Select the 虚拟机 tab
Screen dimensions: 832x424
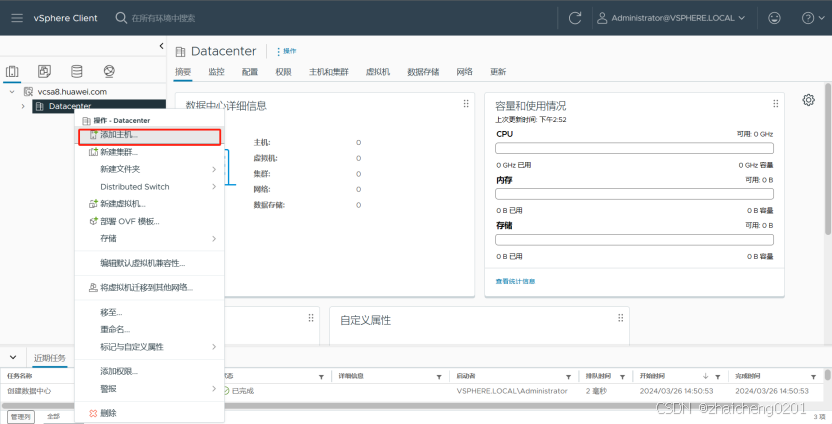coord(378,72)
